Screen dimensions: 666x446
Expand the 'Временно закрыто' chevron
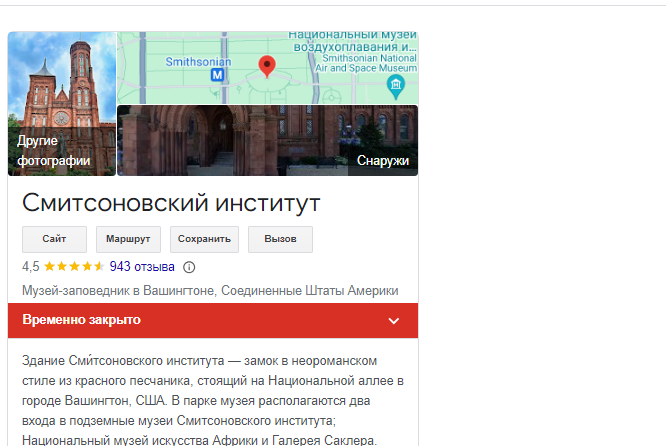[x=394, y=321]
